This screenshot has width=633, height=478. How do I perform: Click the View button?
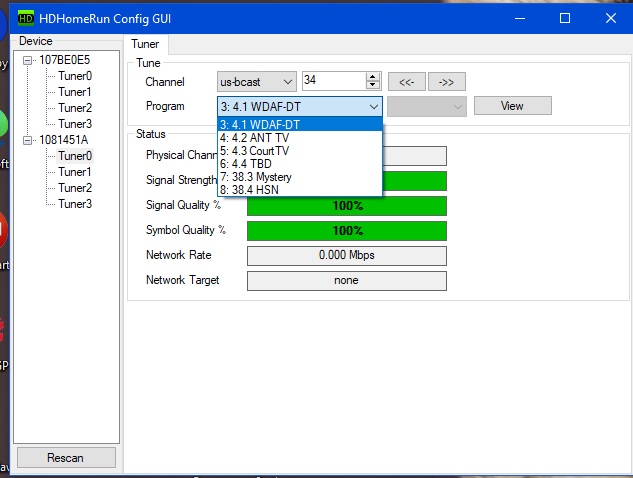(513, 106)
